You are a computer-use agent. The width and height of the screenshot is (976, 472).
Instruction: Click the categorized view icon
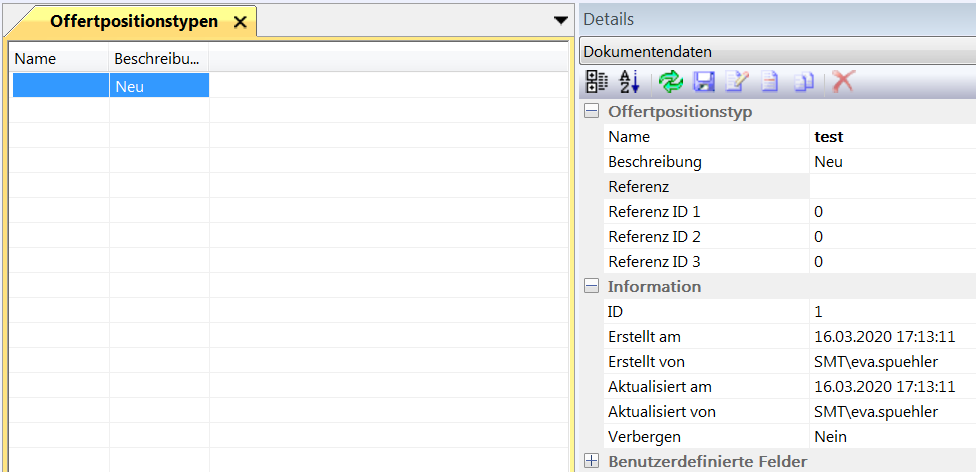(596, 82)
